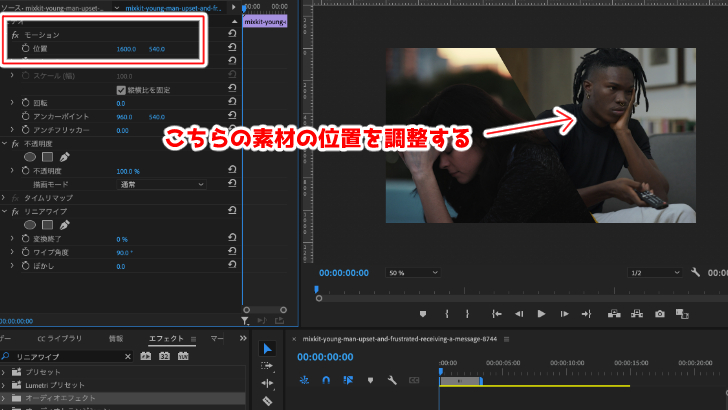Toggle timeline snap magnet
Viewport: 728px width, 410px height.
point(326,380)
